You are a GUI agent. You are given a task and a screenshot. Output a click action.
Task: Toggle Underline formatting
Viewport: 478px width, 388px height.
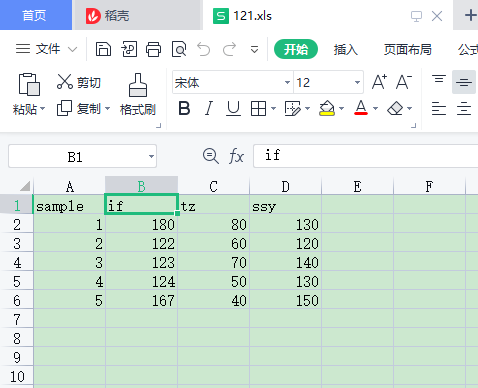[233, 109]
